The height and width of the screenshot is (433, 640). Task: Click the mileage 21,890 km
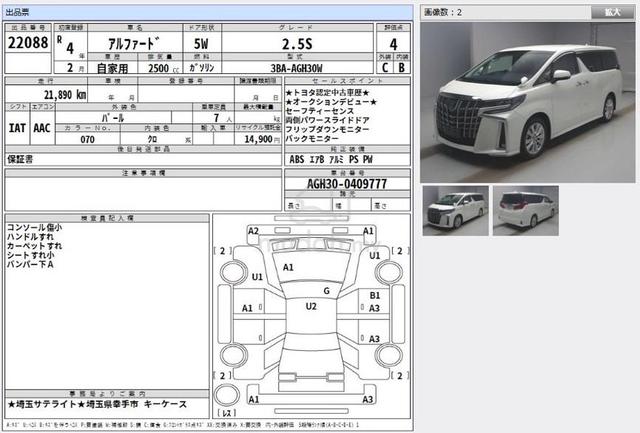(x=65, y=95)
